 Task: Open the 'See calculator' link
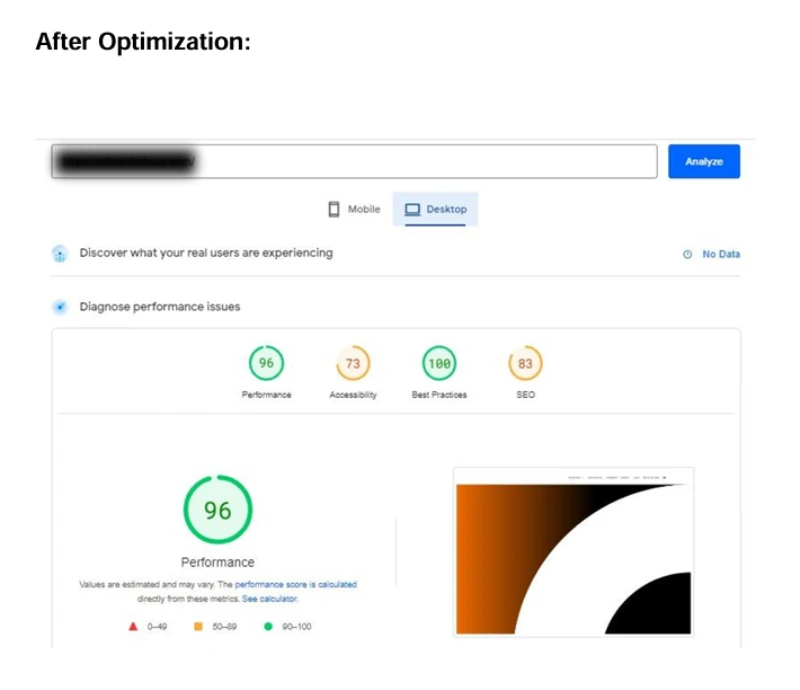(269, 599)
